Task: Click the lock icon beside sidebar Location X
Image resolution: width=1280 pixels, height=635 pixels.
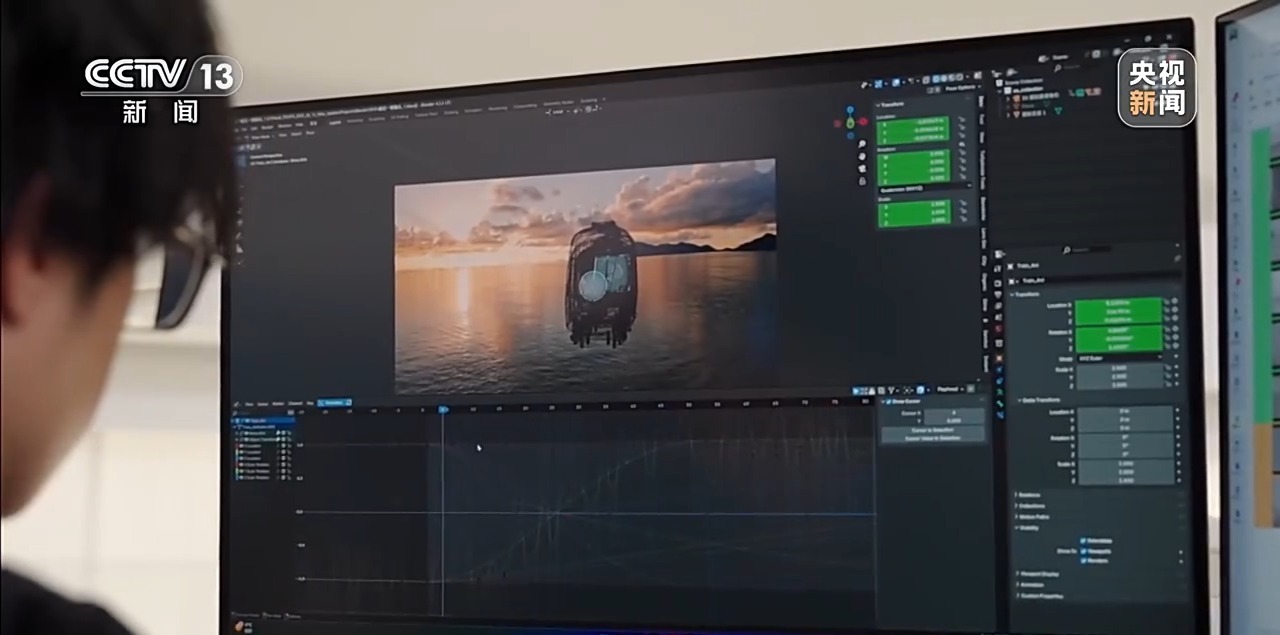Action: (961, 120)
